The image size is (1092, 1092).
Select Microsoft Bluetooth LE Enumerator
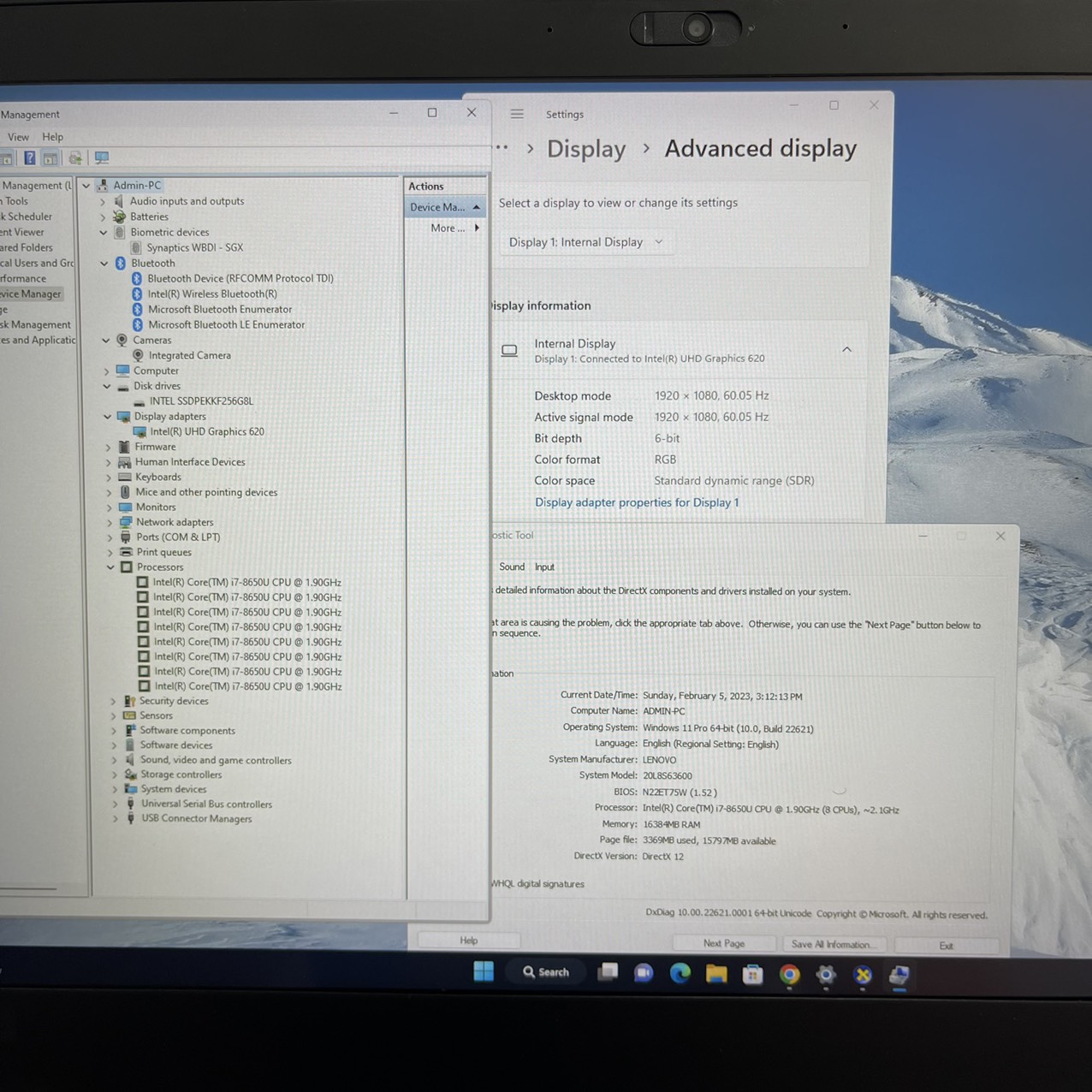(x=226, y=324)
